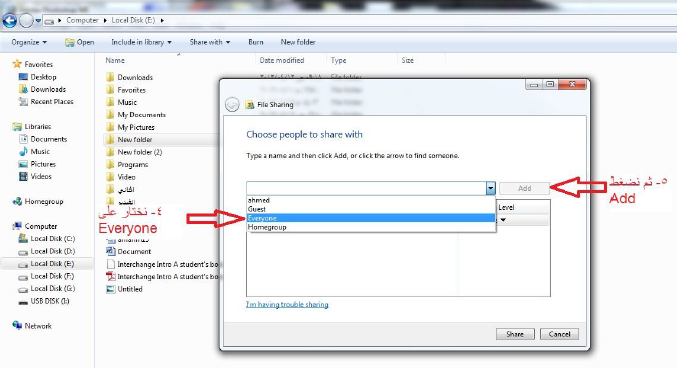Open Include in library menu
The width and height of the screenshot is (677, 368).
pyautogui.click(x=141, y=42)
